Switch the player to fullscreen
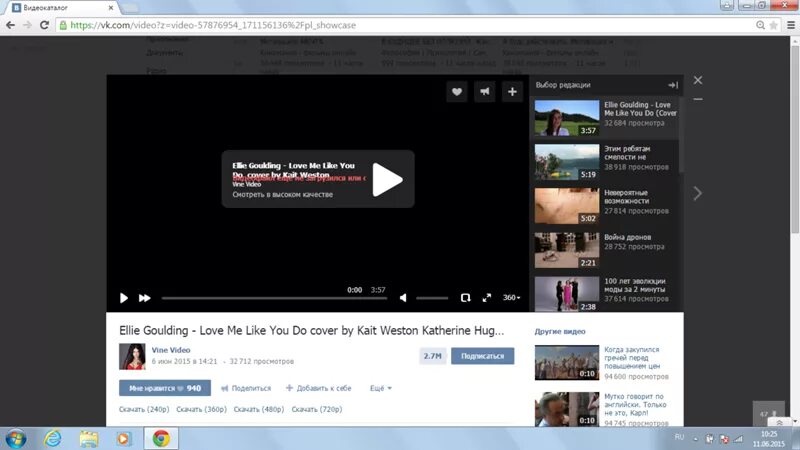800x450 pixels. [487, 298]
